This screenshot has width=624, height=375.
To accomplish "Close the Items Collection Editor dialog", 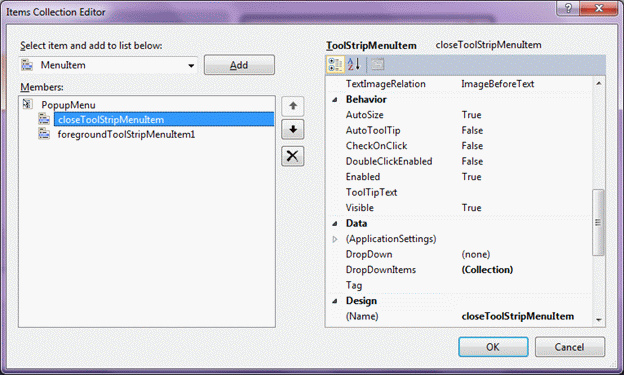I will pyautogui.click(x=599, y=8).
